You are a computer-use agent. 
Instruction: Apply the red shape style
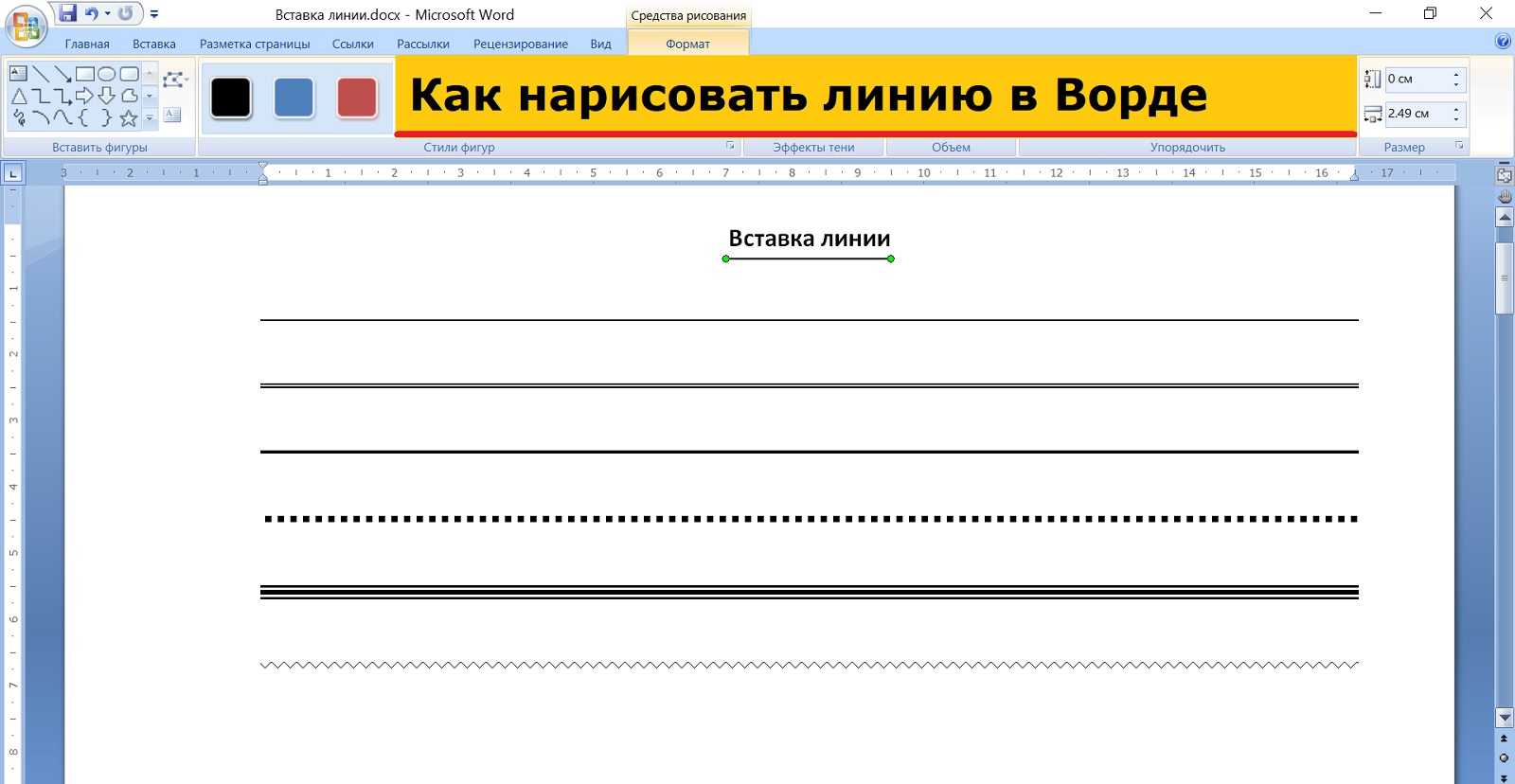point(357,98)
